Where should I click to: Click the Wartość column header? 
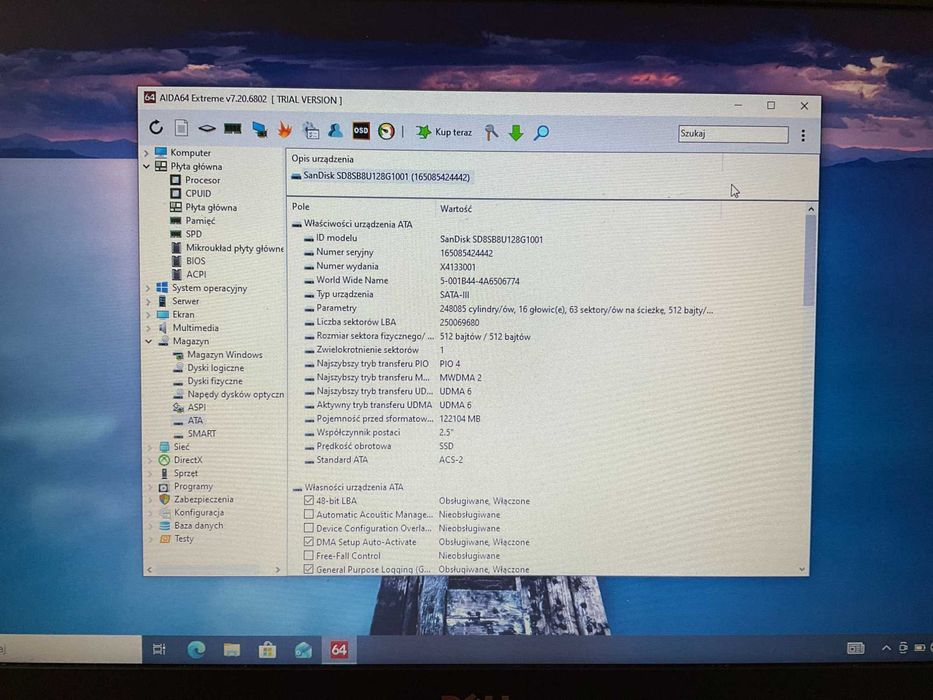[x=456, y=209]
